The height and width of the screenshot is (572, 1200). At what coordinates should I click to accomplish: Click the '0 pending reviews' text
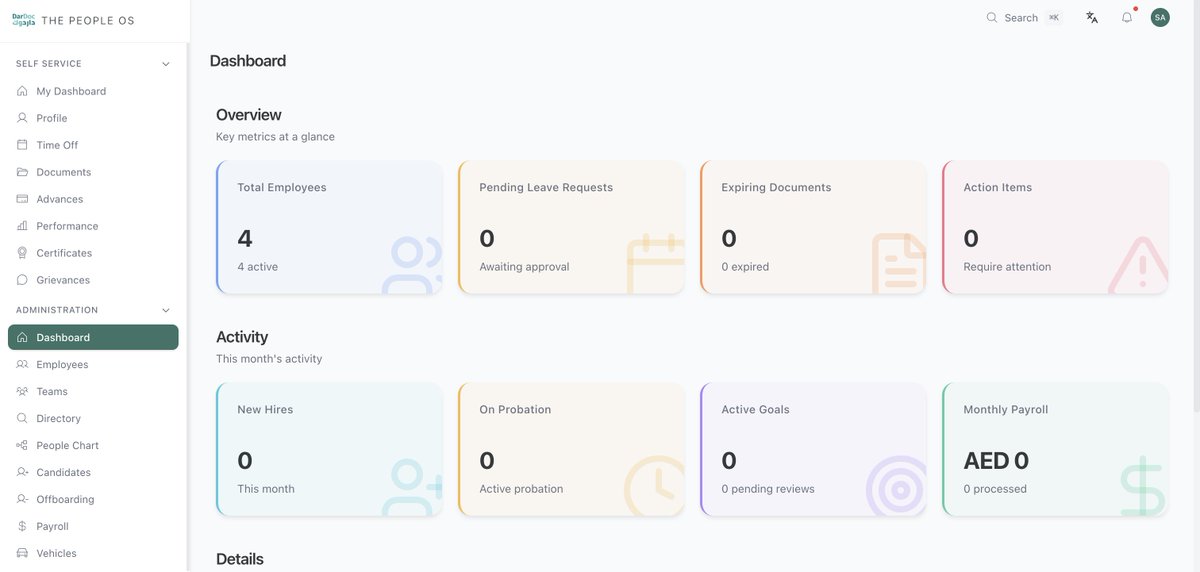(x=768, y=489)
